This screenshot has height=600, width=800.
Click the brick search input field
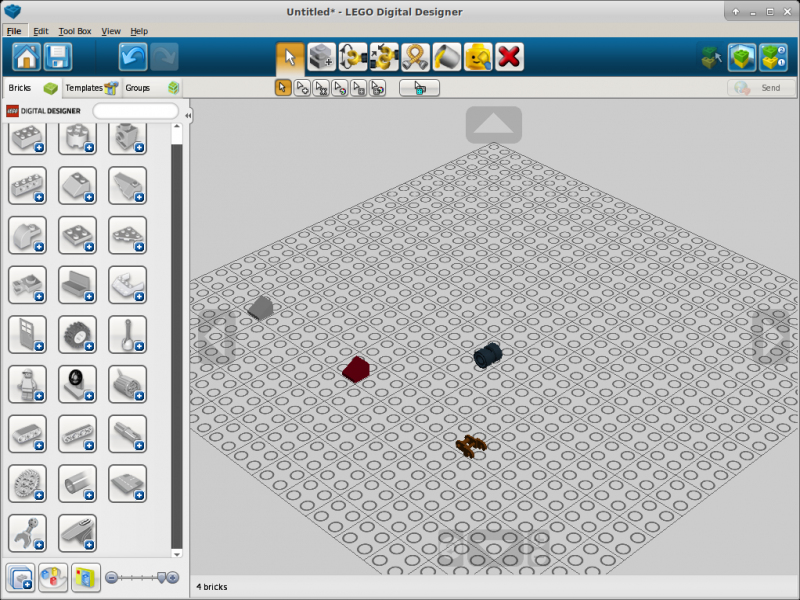click(x=136, y=111)
